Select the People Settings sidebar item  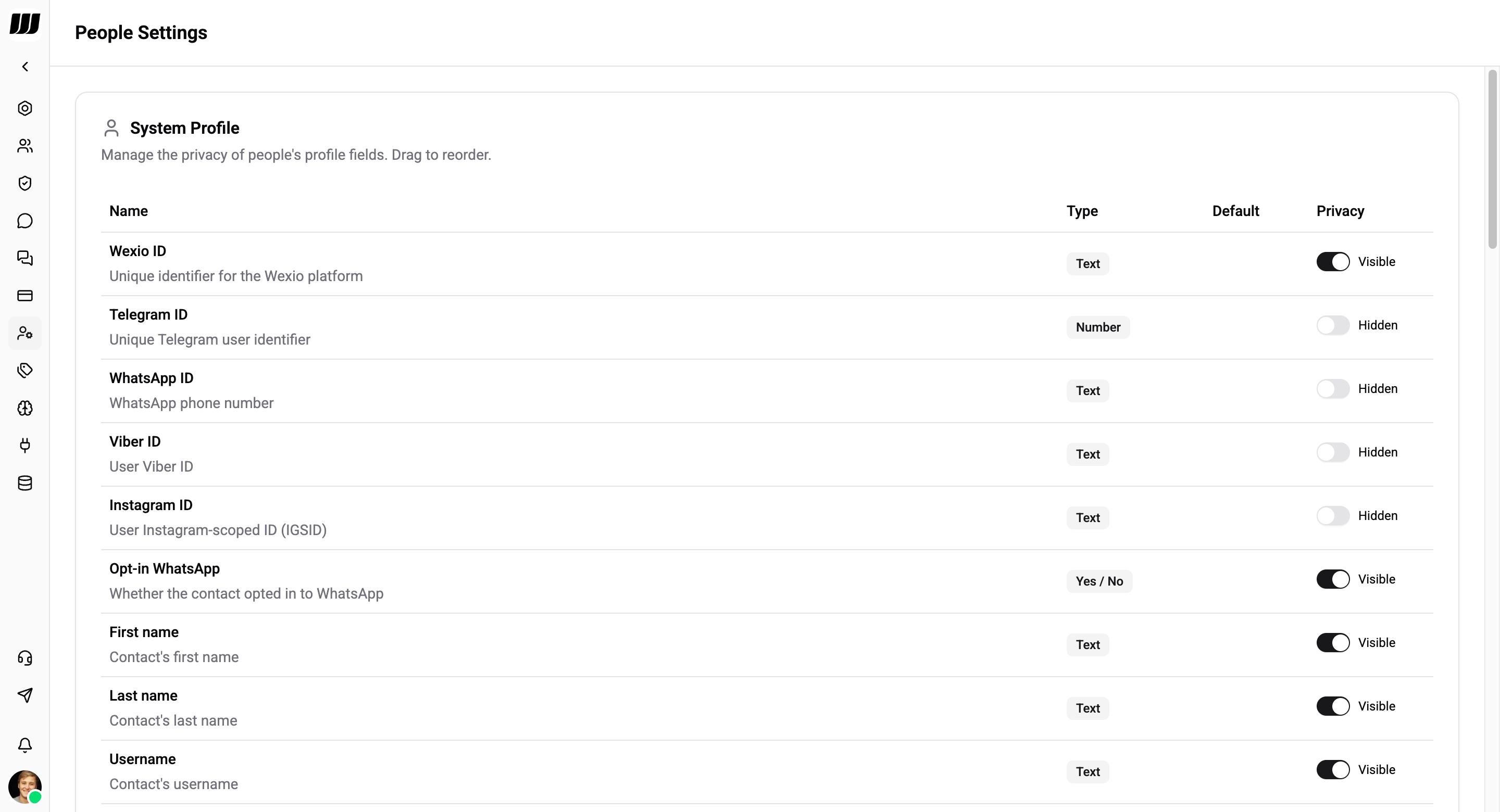[25, 333]
